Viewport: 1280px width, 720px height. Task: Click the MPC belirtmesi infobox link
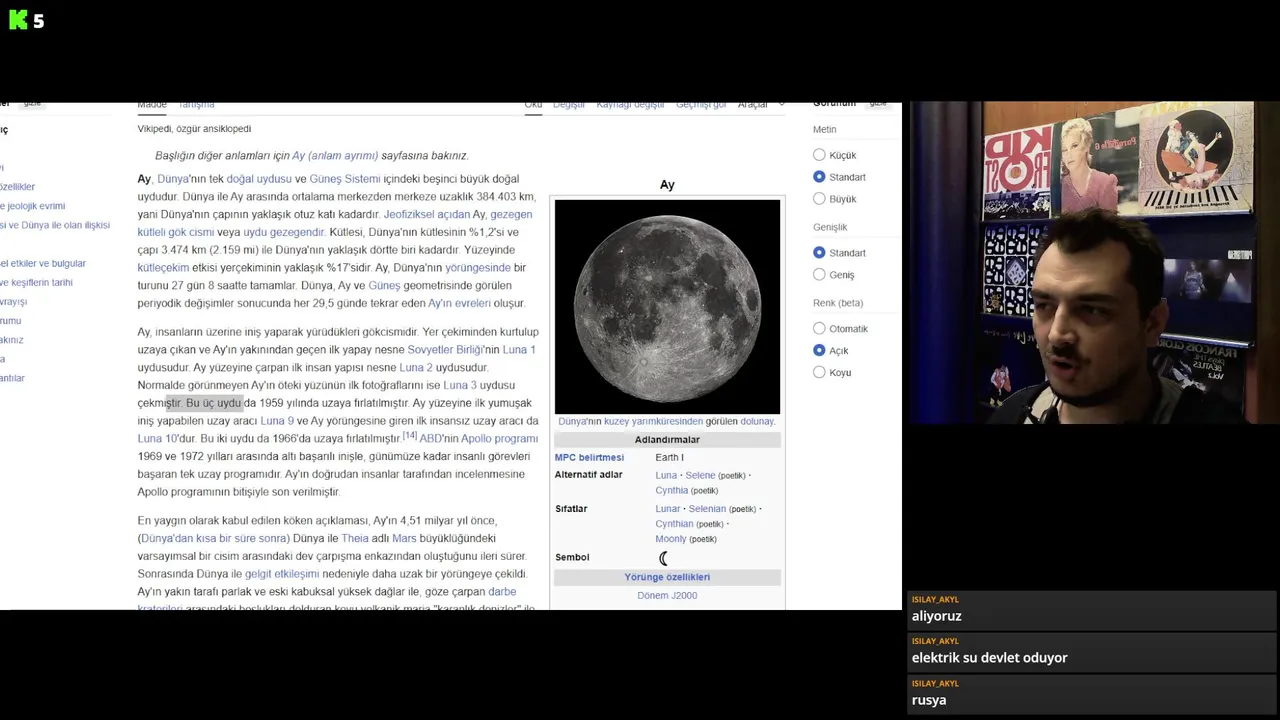pyautogui.click(x=589, y=458)
